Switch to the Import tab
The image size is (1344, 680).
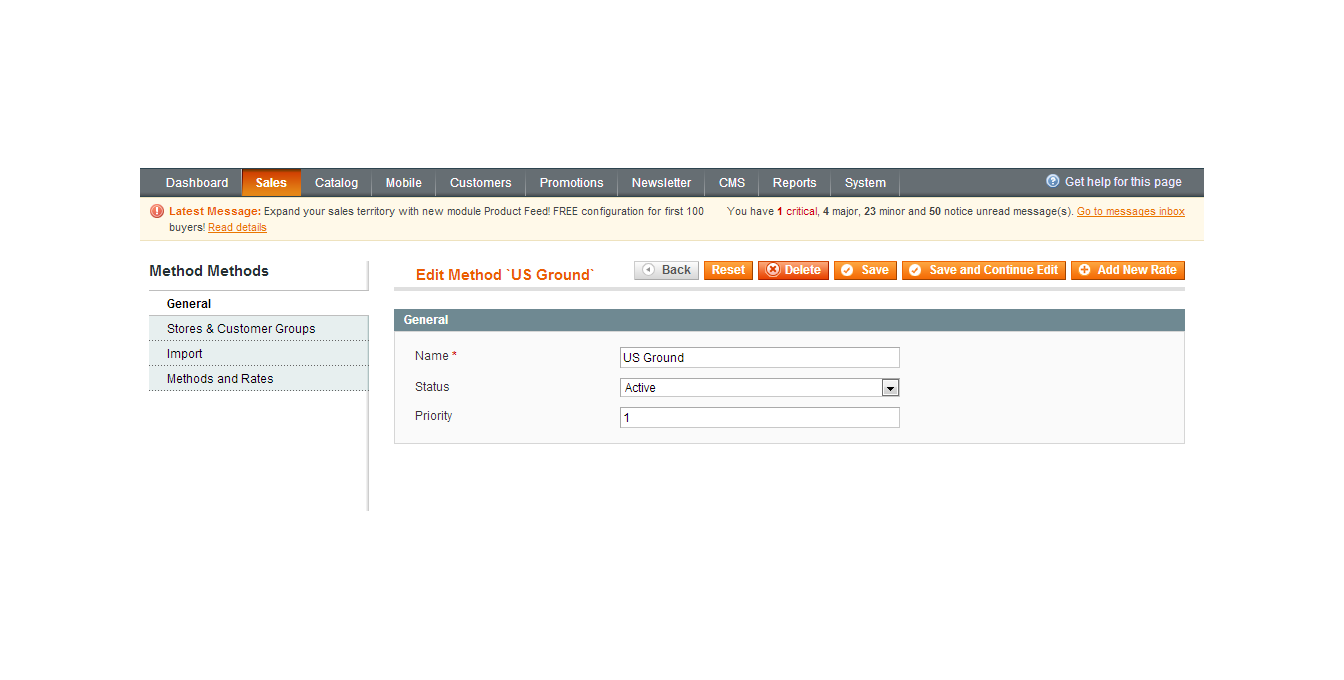click(x=258, y=354)
